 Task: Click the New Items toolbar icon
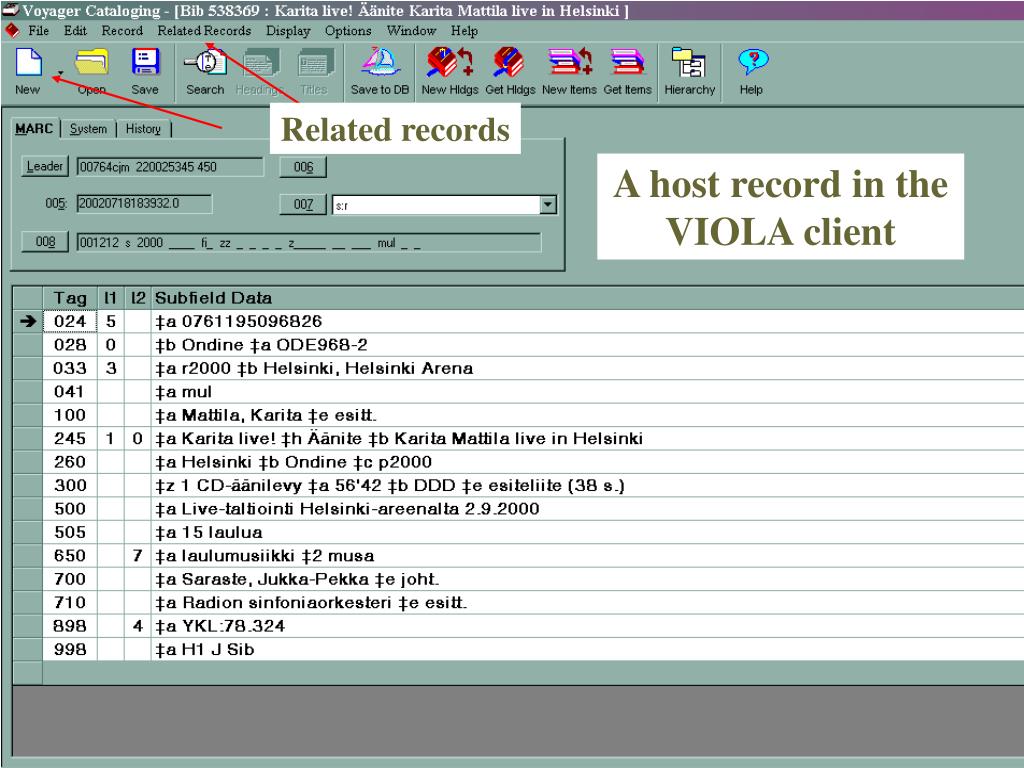click(569, 71)
